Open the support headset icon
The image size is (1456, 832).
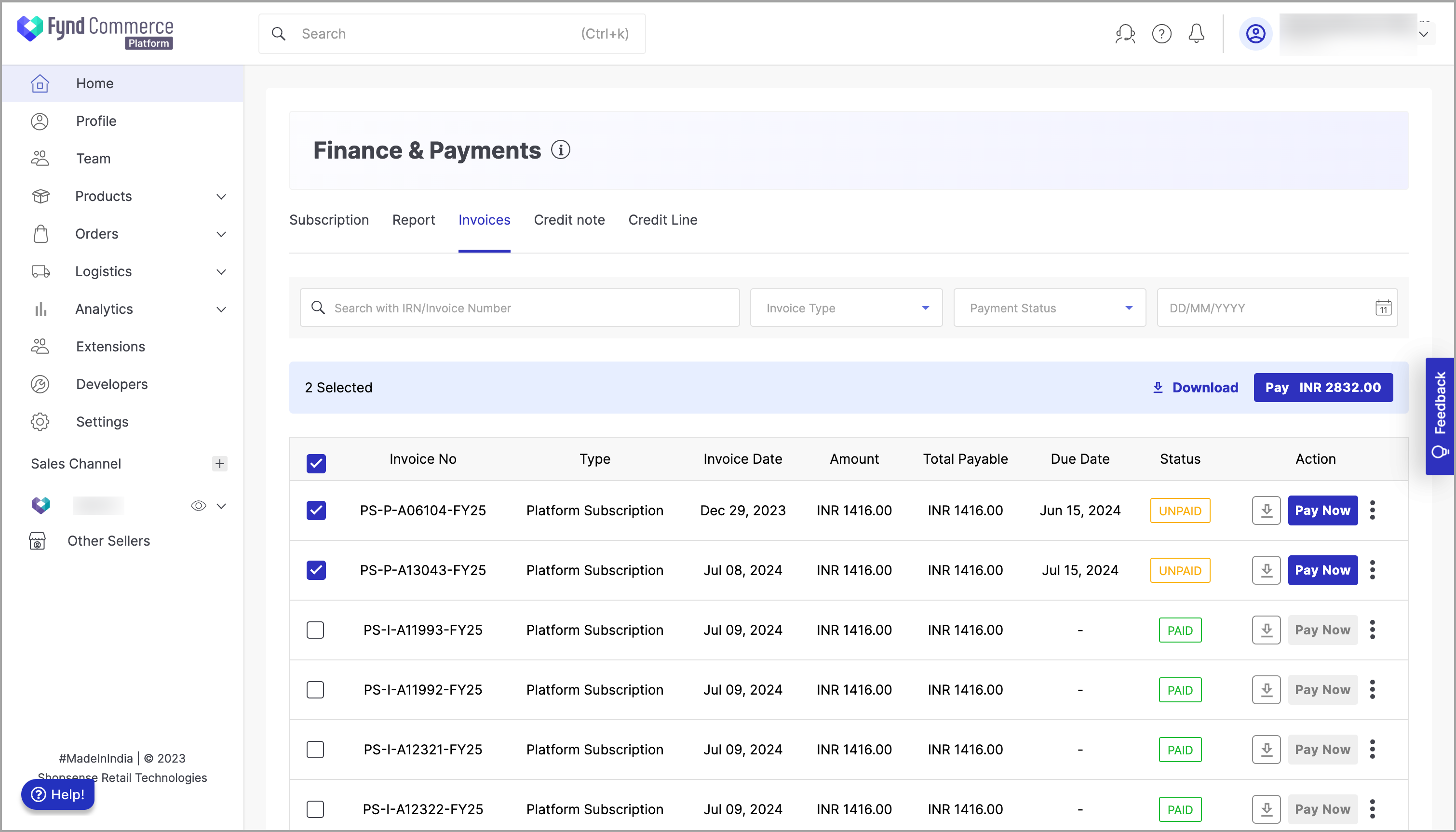point(1125,34)
